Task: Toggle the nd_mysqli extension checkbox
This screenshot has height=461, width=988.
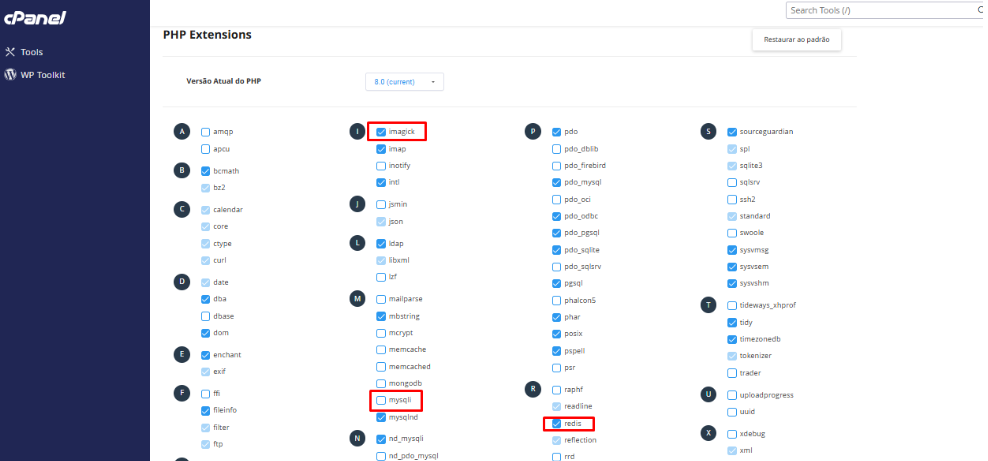Action: pyautogui.click(x=381, y=439)
